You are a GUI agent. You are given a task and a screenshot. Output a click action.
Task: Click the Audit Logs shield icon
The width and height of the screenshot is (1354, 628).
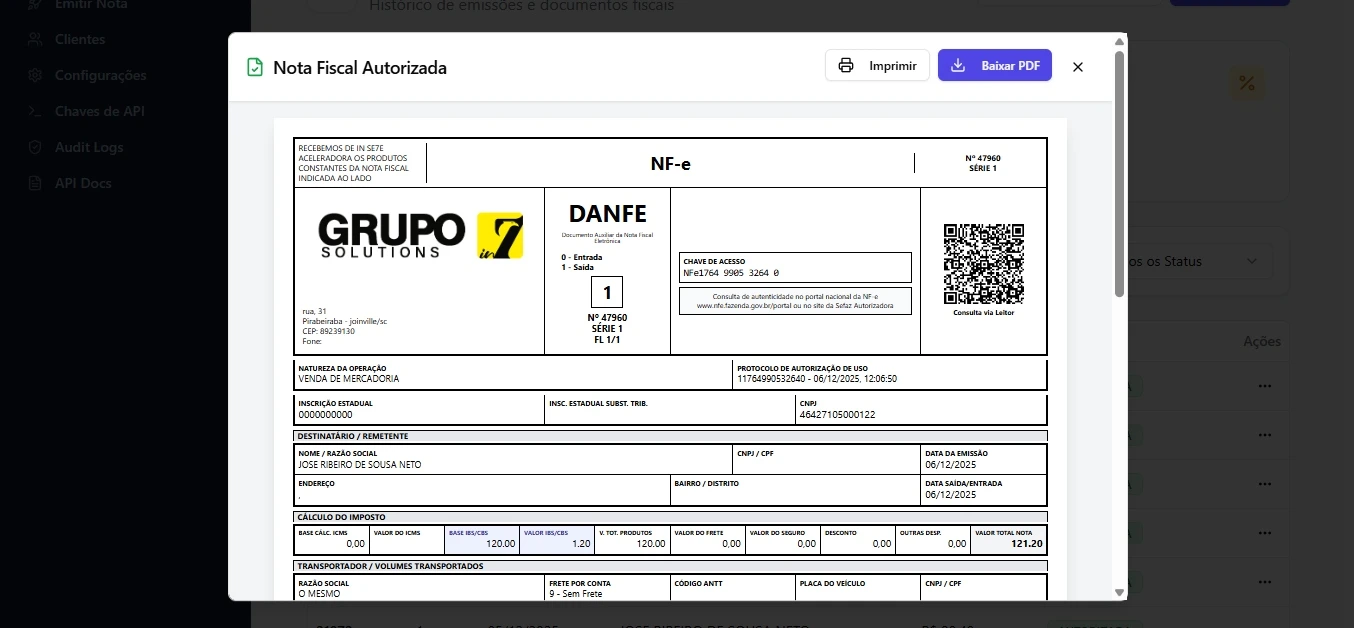point(36,148)
